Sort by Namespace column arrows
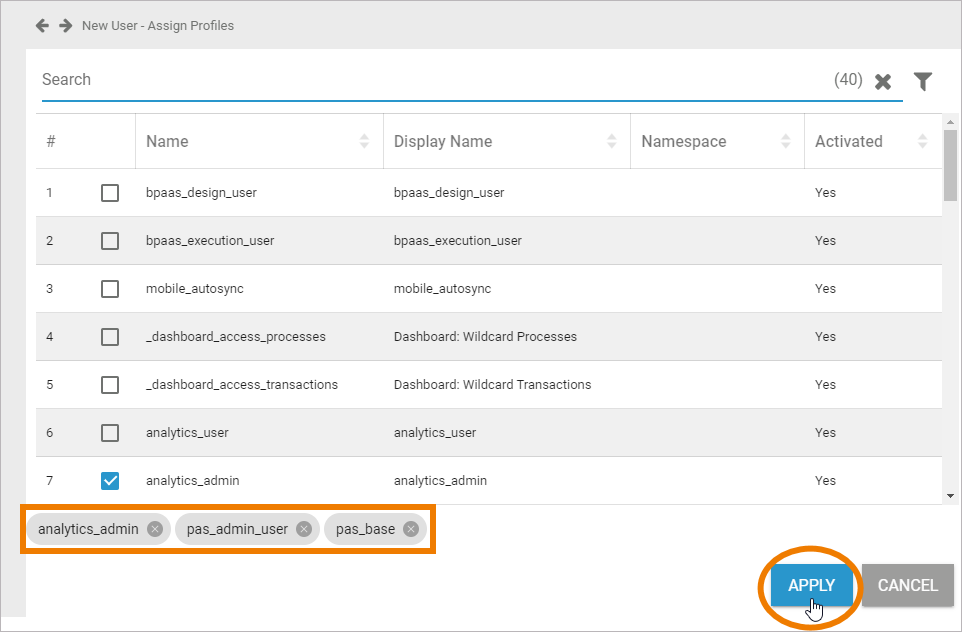 (x=786, y=142)
